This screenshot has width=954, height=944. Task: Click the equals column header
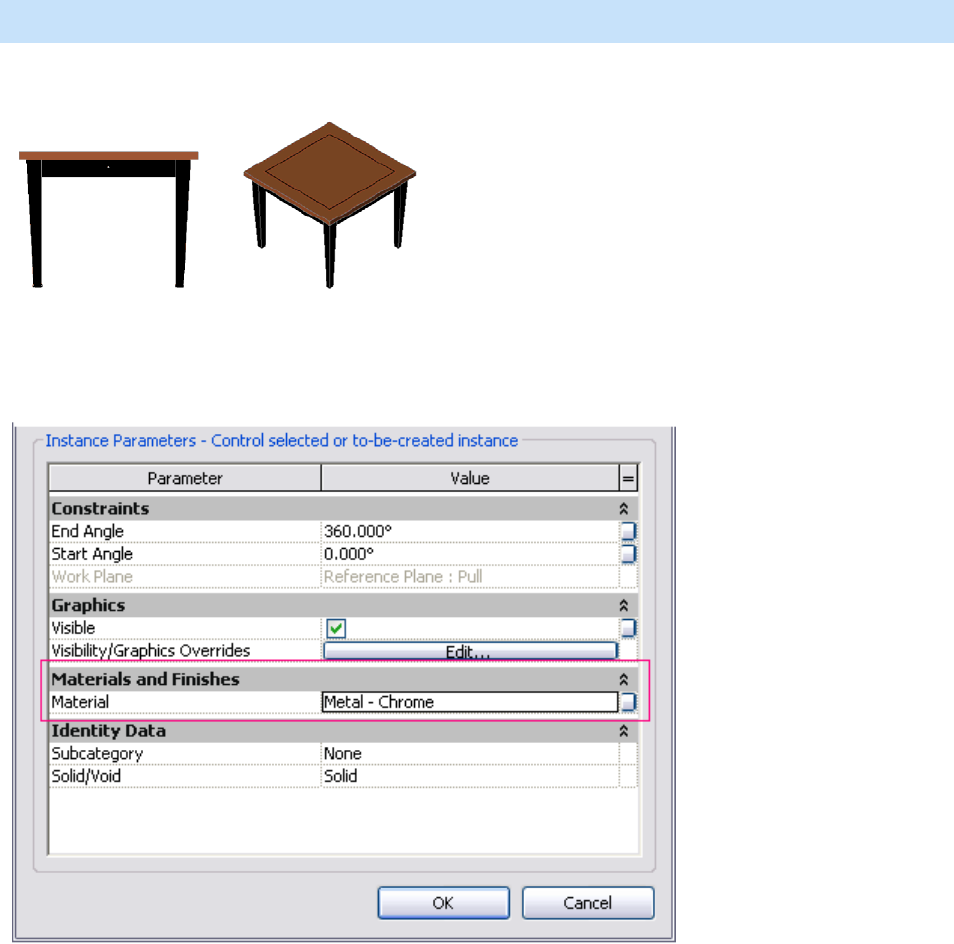[628, 478]
